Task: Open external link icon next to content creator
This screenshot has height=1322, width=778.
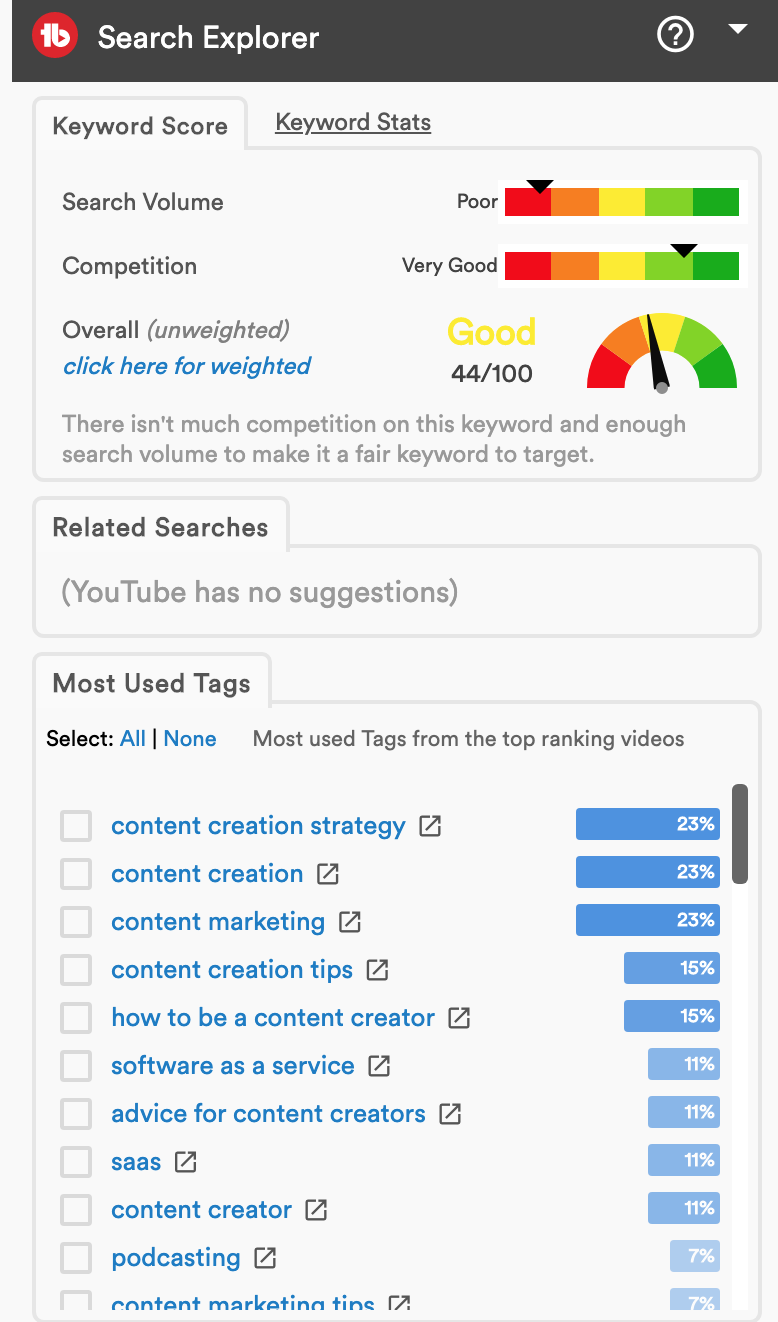Action: click(316, 1210)
